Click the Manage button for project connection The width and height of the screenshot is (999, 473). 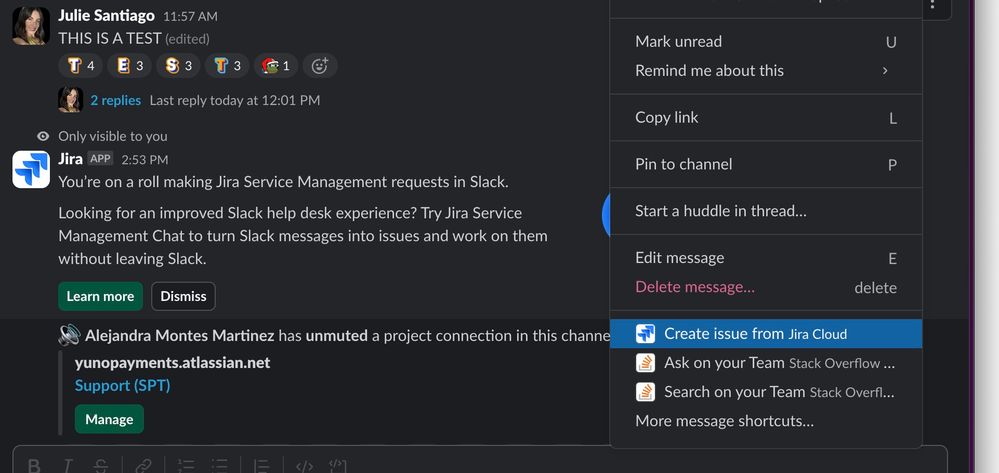(109, 419)
